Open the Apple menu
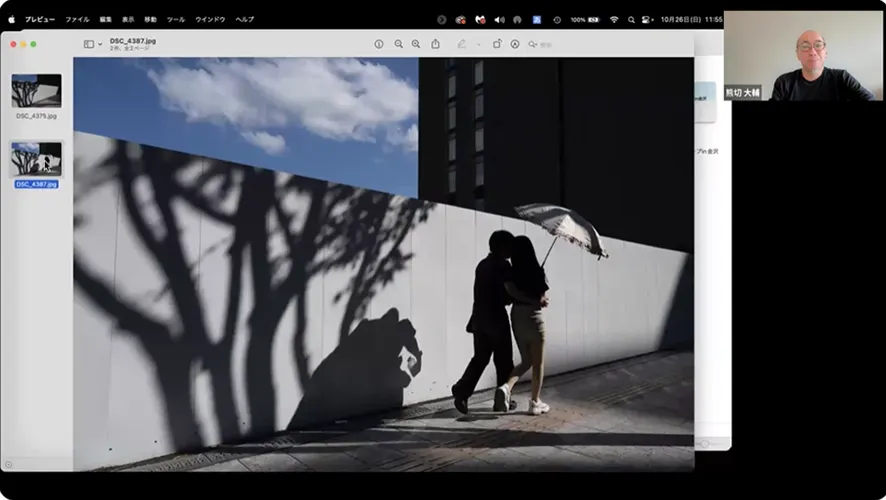The width and height of the screenshot is (886, 500). click(x=12, y=19)
